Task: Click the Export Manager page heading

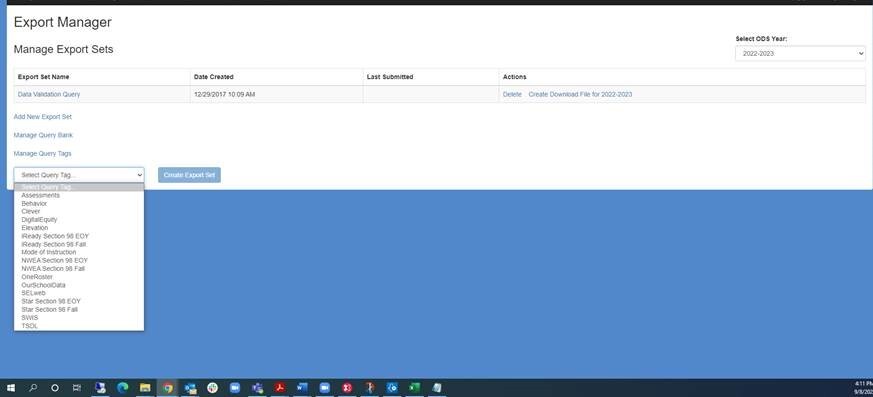Action: (x=62, y=22)
